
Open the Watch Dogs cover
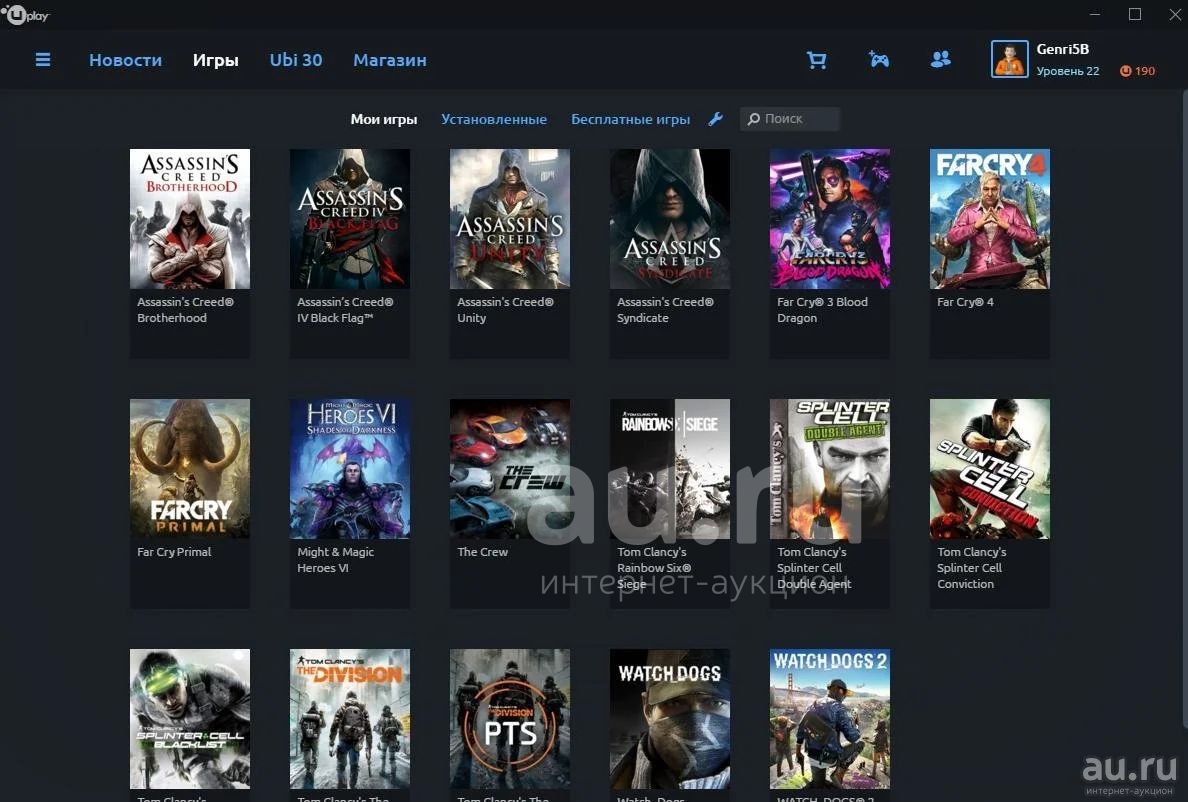[x=670, y=719]
